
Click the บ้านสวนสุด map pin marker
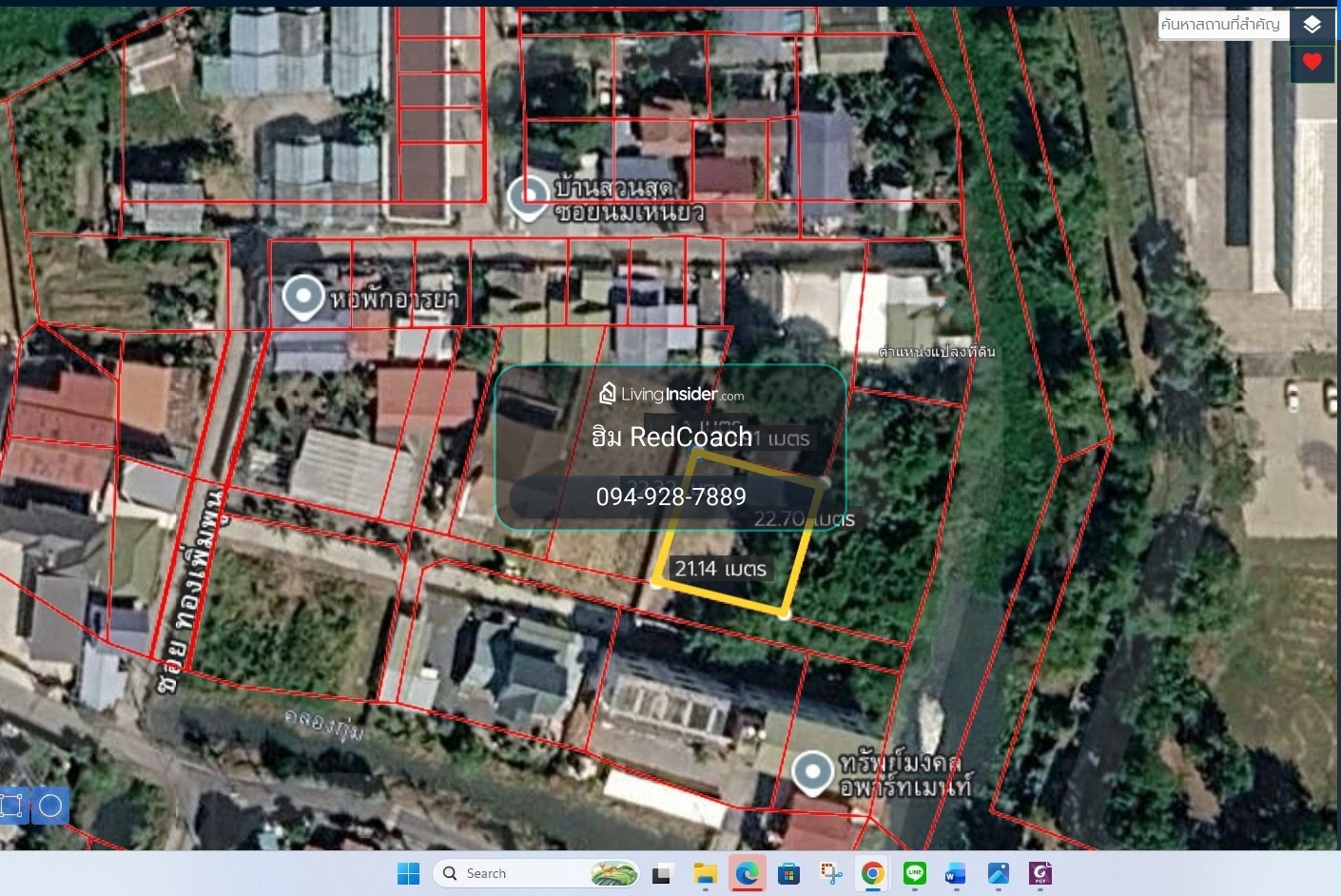(528, 199)
